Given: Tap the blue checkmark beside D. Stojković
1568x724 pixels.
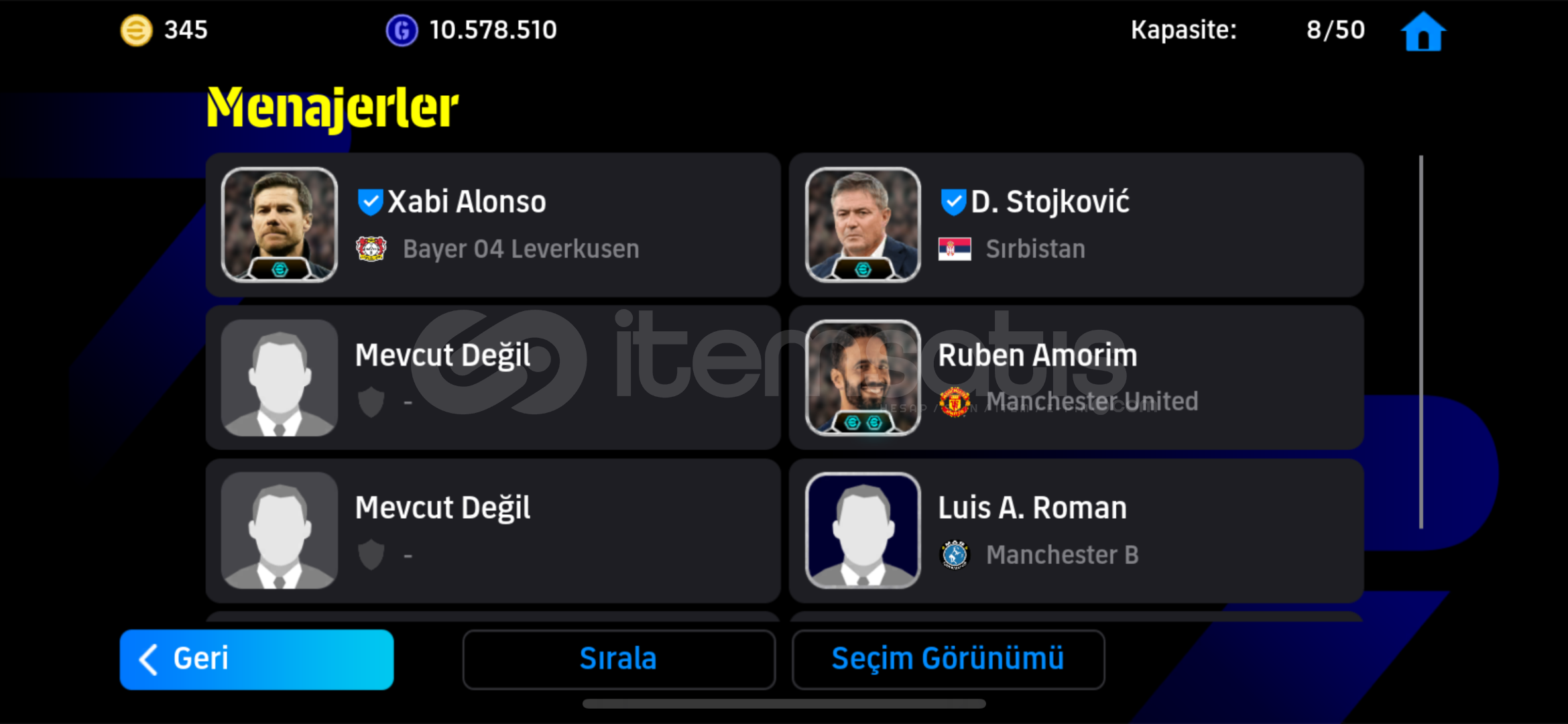Looking at the screenshot, I should point(953,202).
